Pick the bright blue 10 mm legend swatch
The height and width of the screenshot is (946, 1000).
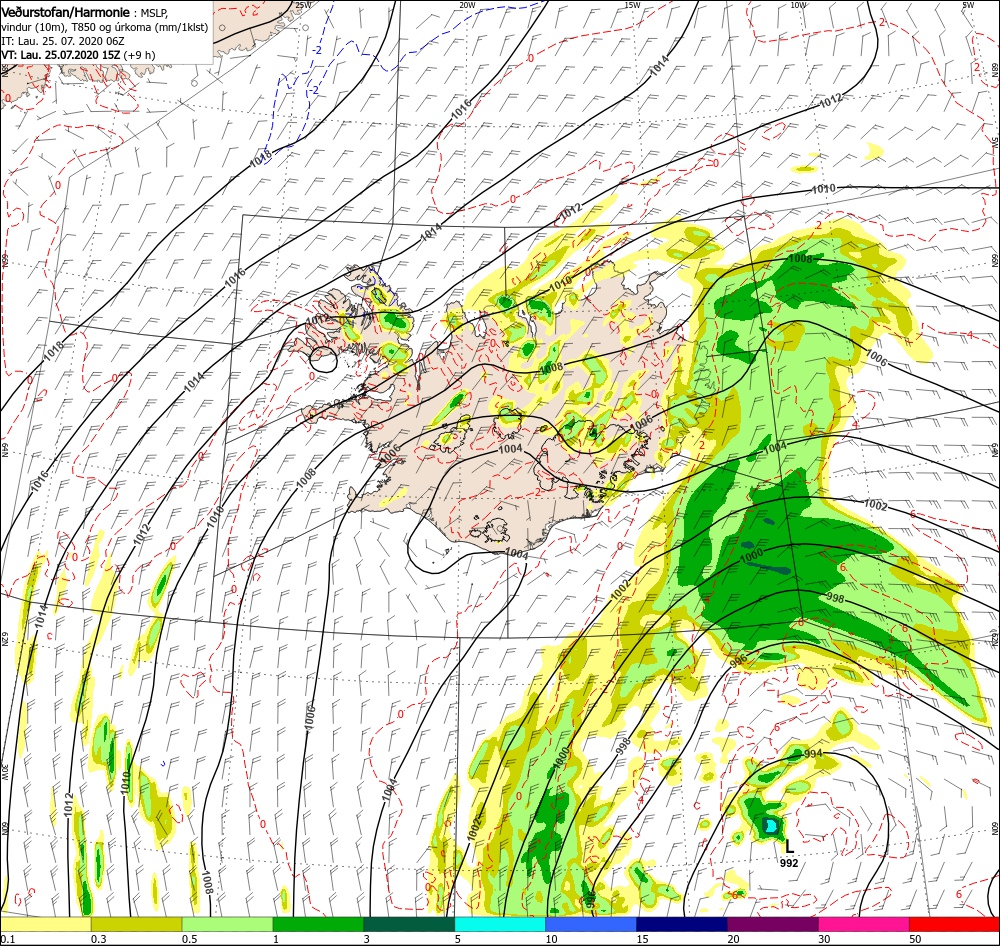[x=591, y=924]
